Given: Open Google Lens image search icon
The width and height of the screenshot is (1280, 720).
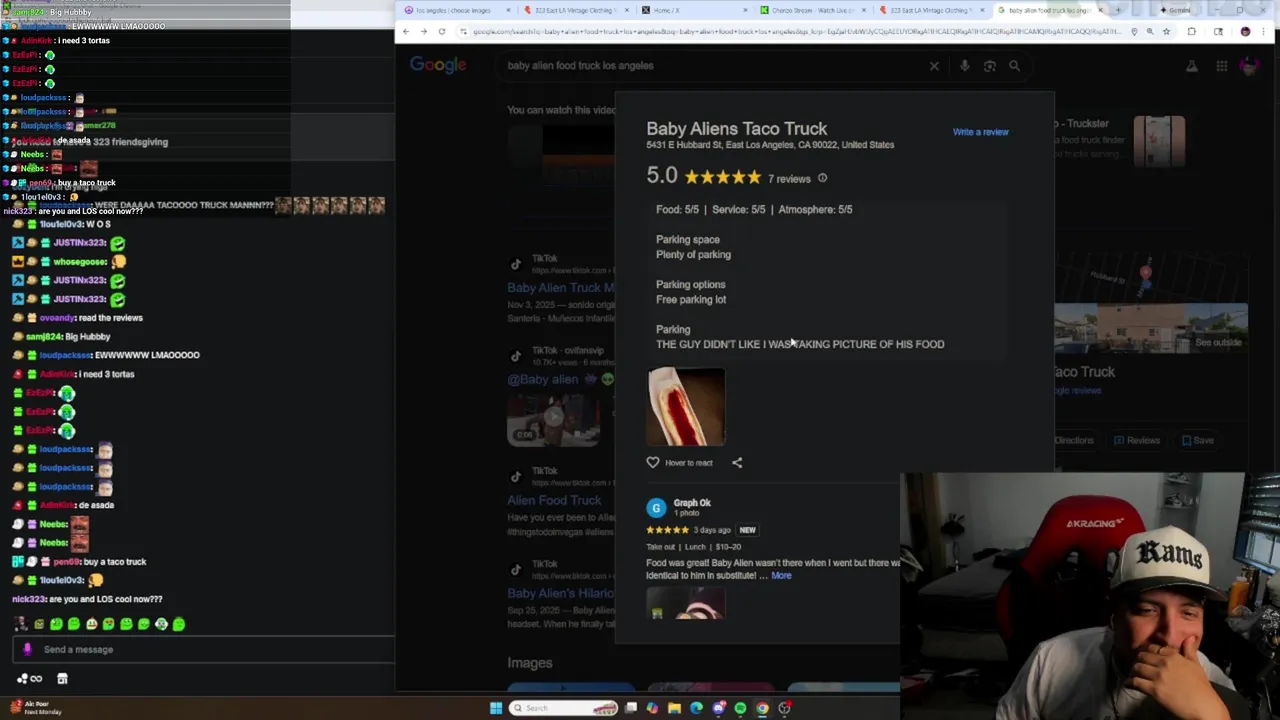Looking at the screenshot, I should pyautogui.click(x=989, y=66).
